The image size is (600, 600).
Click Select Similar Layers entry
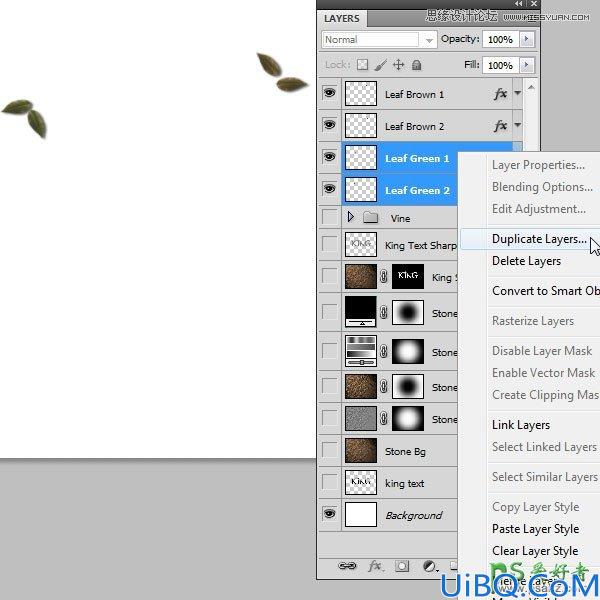pos(545,477)
